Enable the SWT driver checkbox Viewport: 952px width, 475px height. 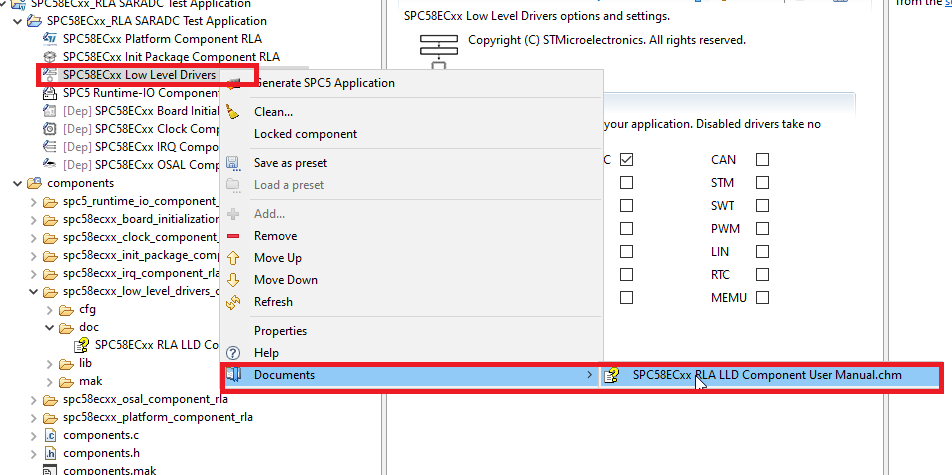tap(763, 206)
